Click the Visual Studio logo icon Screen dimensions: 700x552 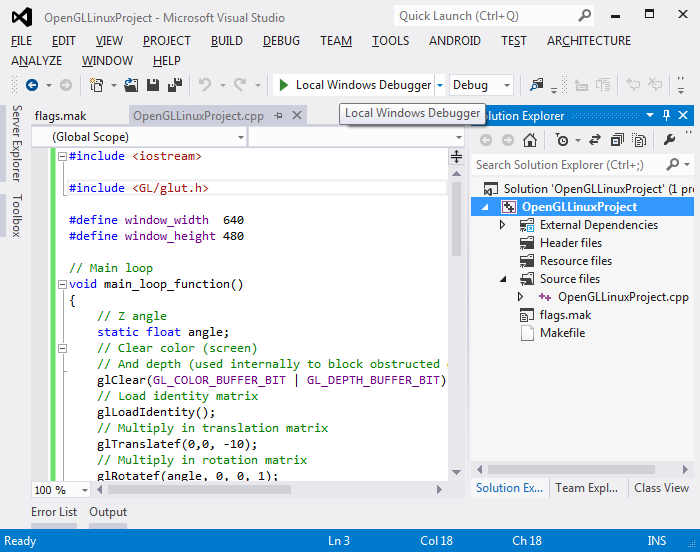22,17
